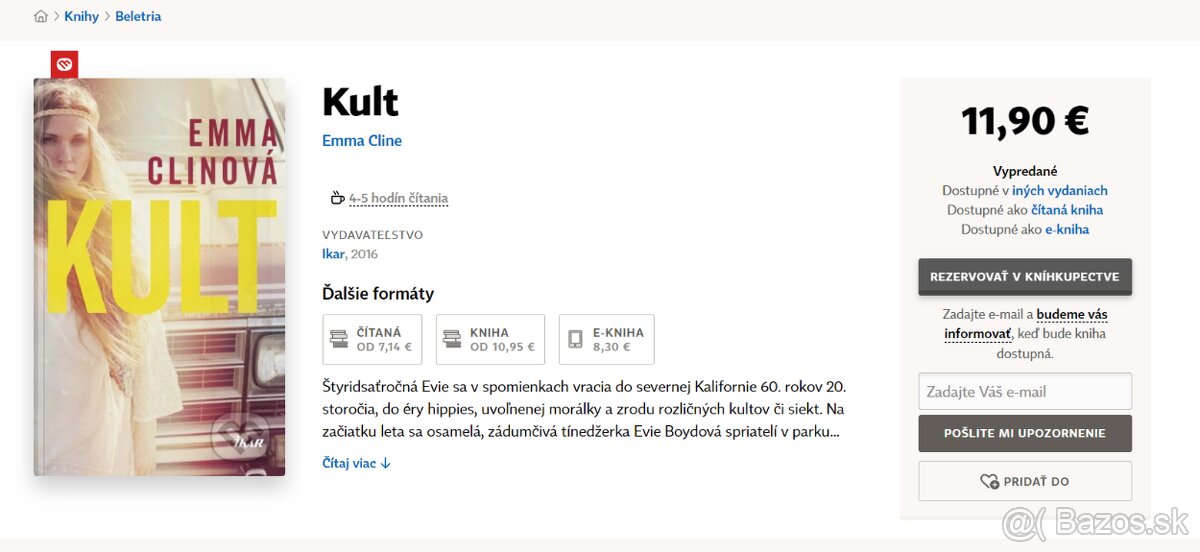This screenshot has height=552, width=1200.
Task: Open the Knihy breadcrumb link
Action: tap(82, 16)
